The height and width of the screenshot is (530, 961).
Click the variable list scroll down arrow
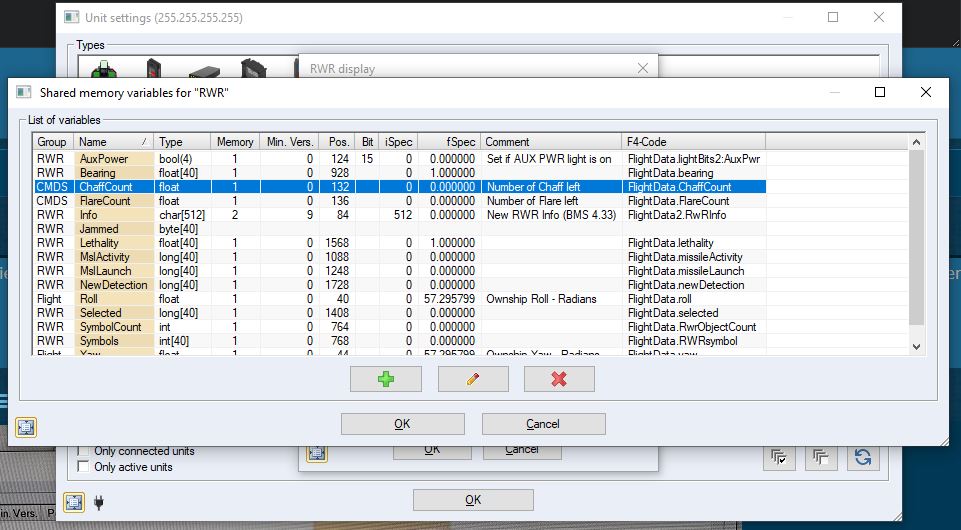(x=916, y=347)
